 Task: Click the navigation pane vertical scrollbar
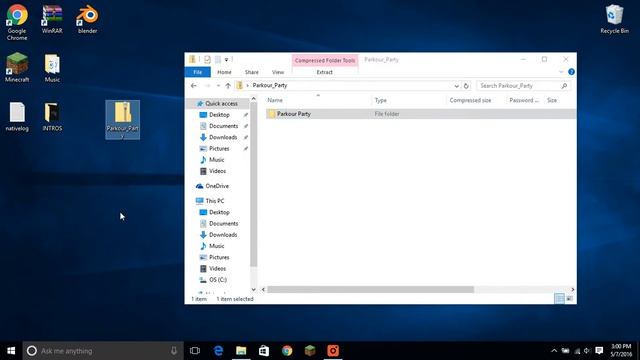253,184
